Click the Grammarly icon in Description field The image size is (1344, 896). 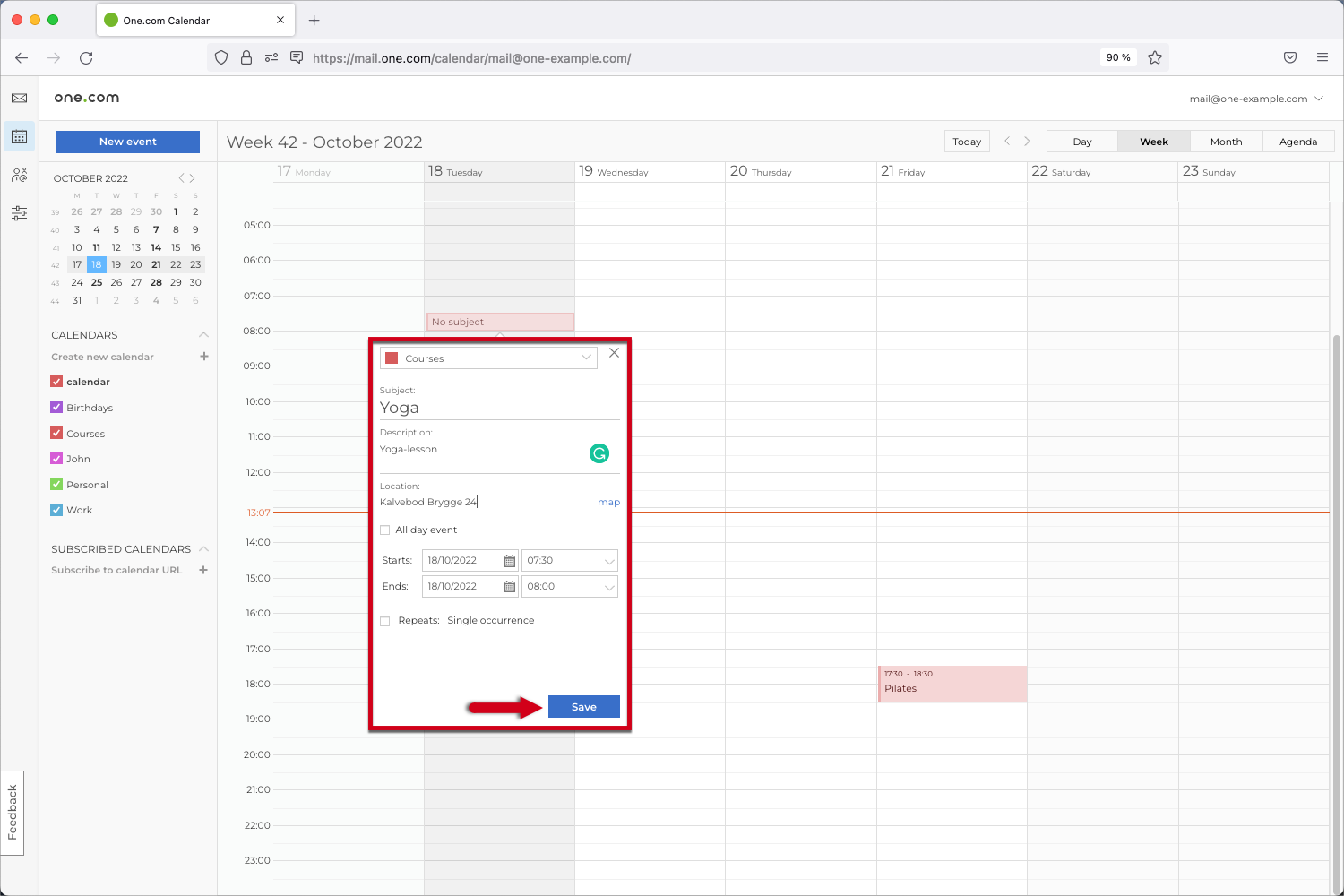coord(599,453)
